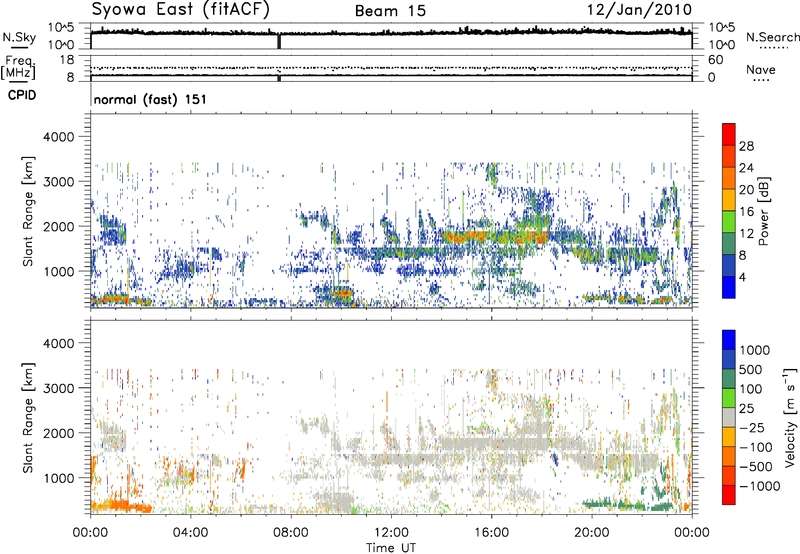Click the strong red echo band near 15:00 in power panel
The width and height of the screenshot is (800, 554).
coord(467,237)
